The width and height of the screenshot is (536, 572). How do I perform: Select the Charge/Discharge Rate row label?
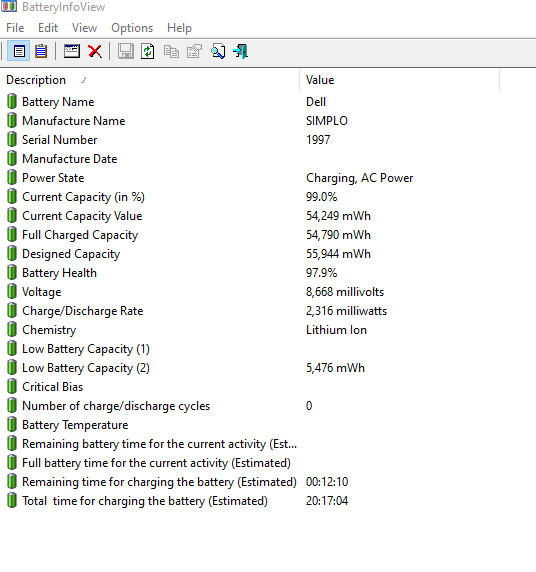(82, 311)
